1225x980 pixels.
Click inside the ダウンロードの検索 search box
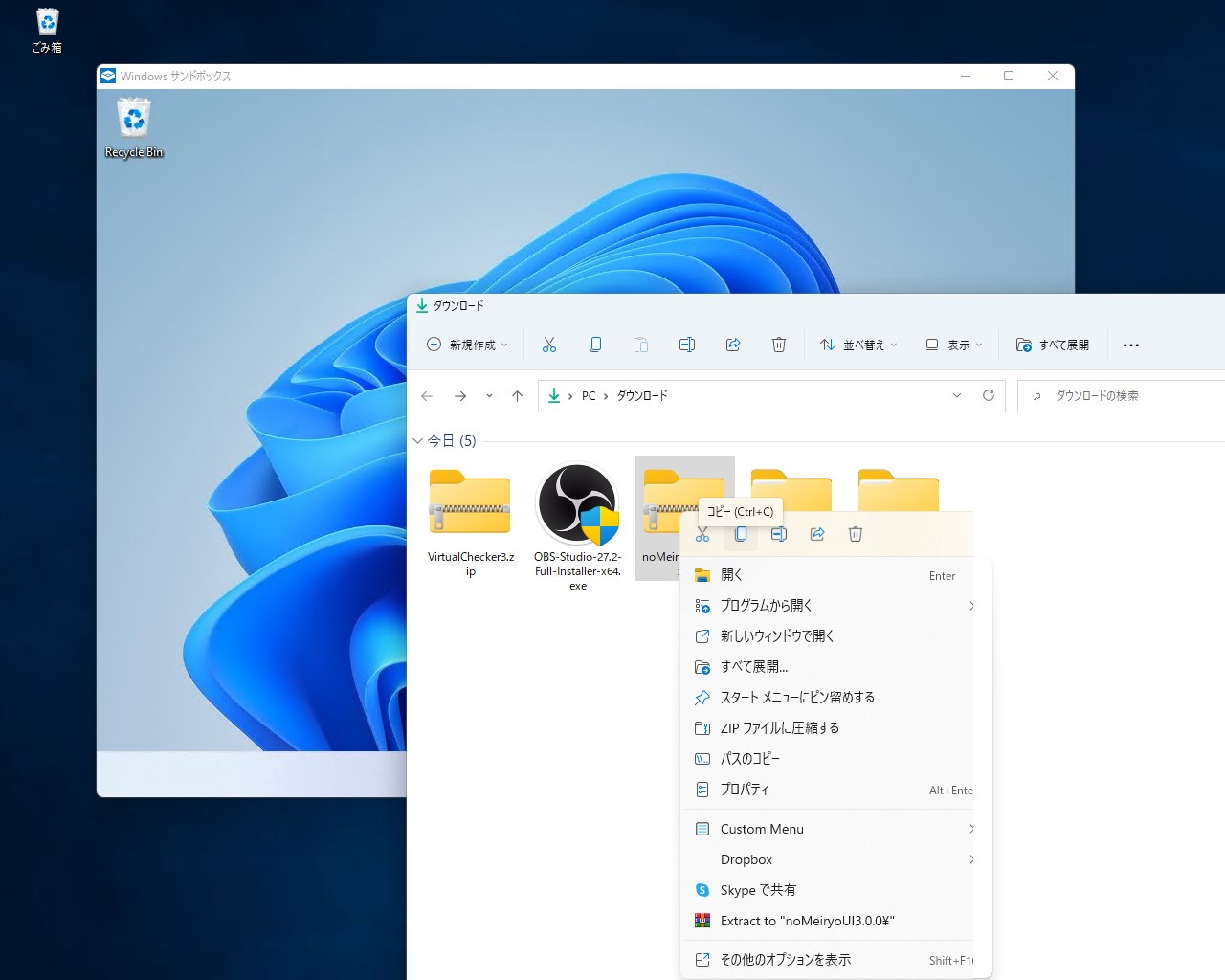point(1110,395)
